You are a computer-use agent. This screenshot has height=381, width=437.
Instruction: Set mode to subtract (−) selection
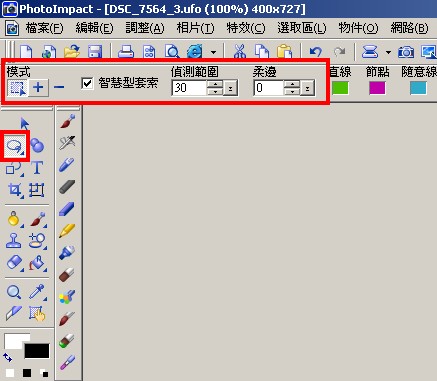[59, 88]
